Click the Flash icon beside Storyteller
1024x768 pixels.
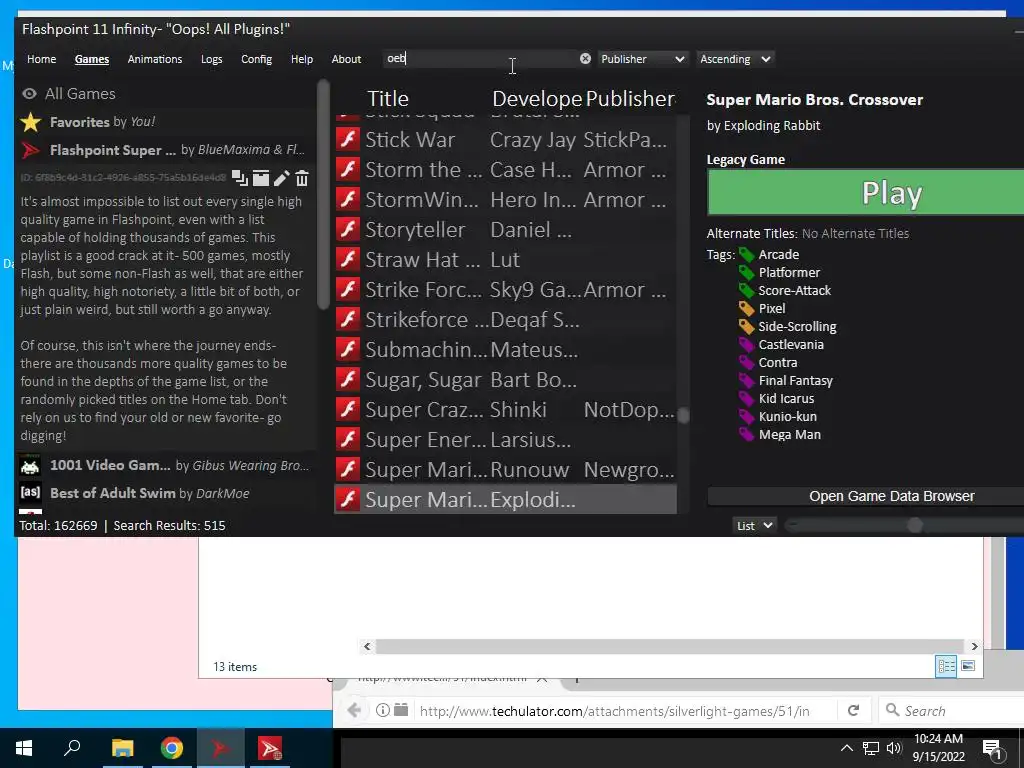[347, 229]
